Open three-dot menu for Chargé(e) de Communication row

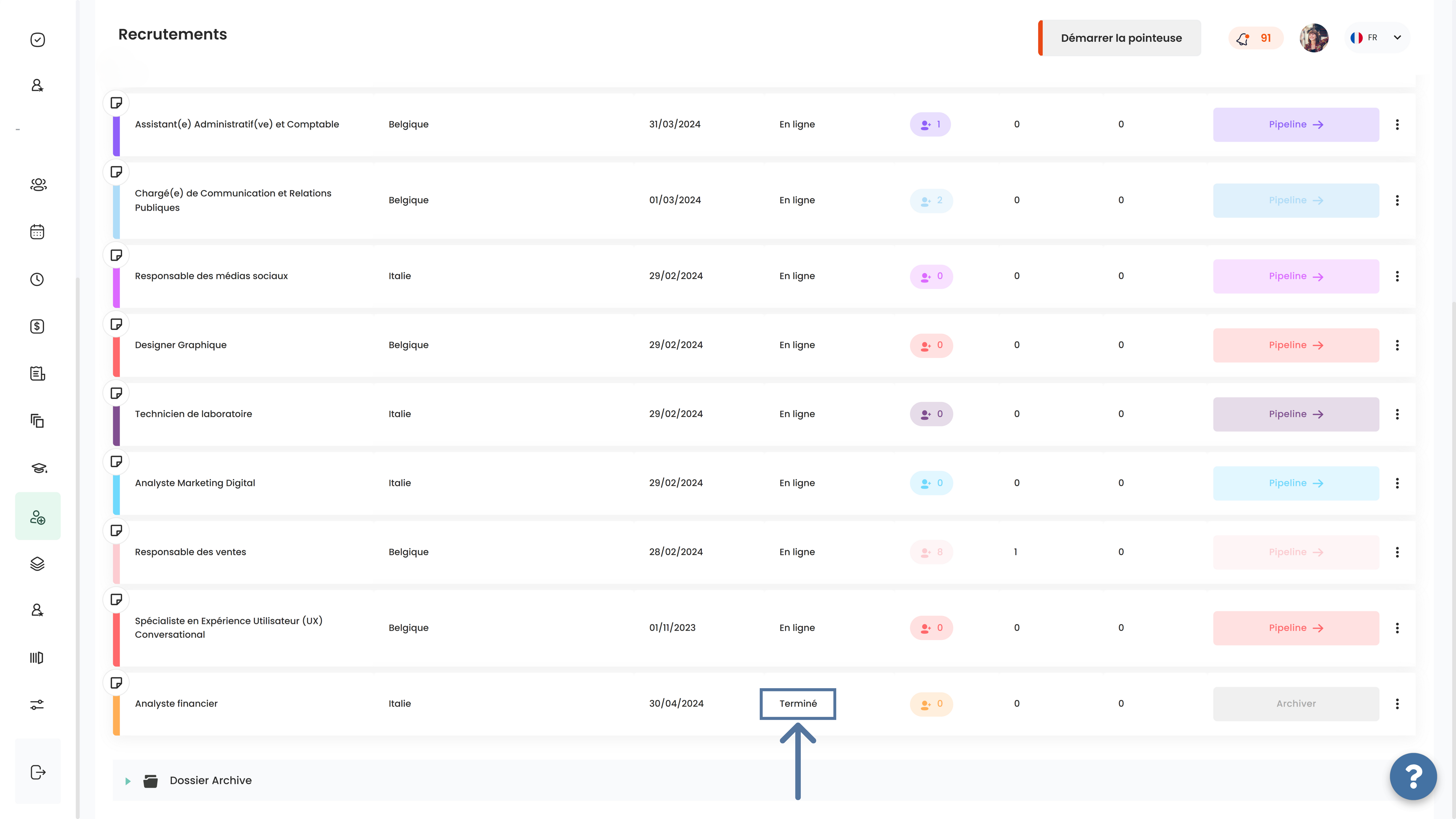(x=1397, y=200)
